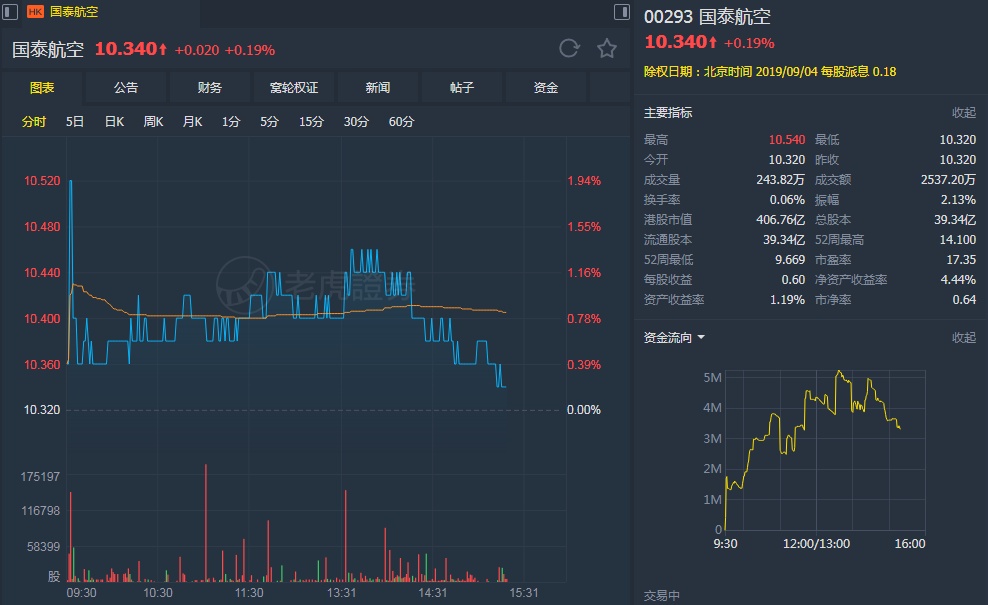Click the 港股市值 value 406.76亿
The height and width of the screenshot is (605, 988).
[x=780, y=220]
